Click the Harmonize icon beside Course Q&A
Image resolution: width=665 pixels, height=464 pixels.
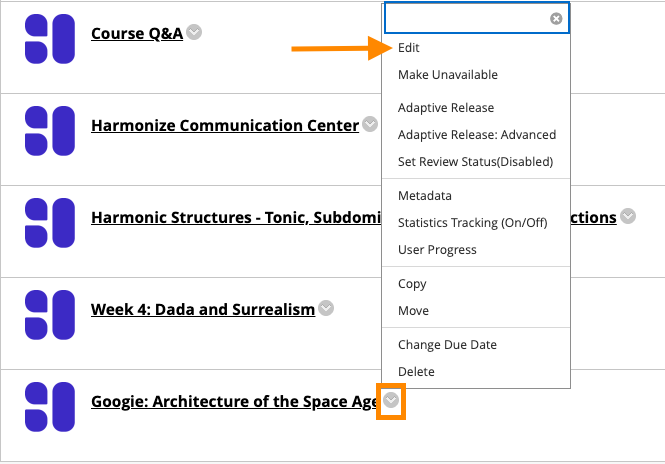click(50, 39)
